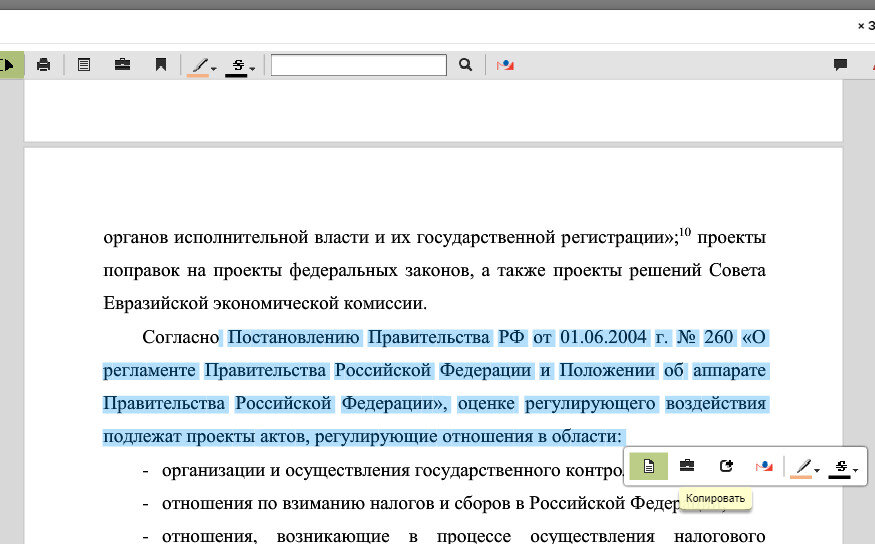
Task: Click the briefcase icon in selection popup
Action: [x=687, y=465]
